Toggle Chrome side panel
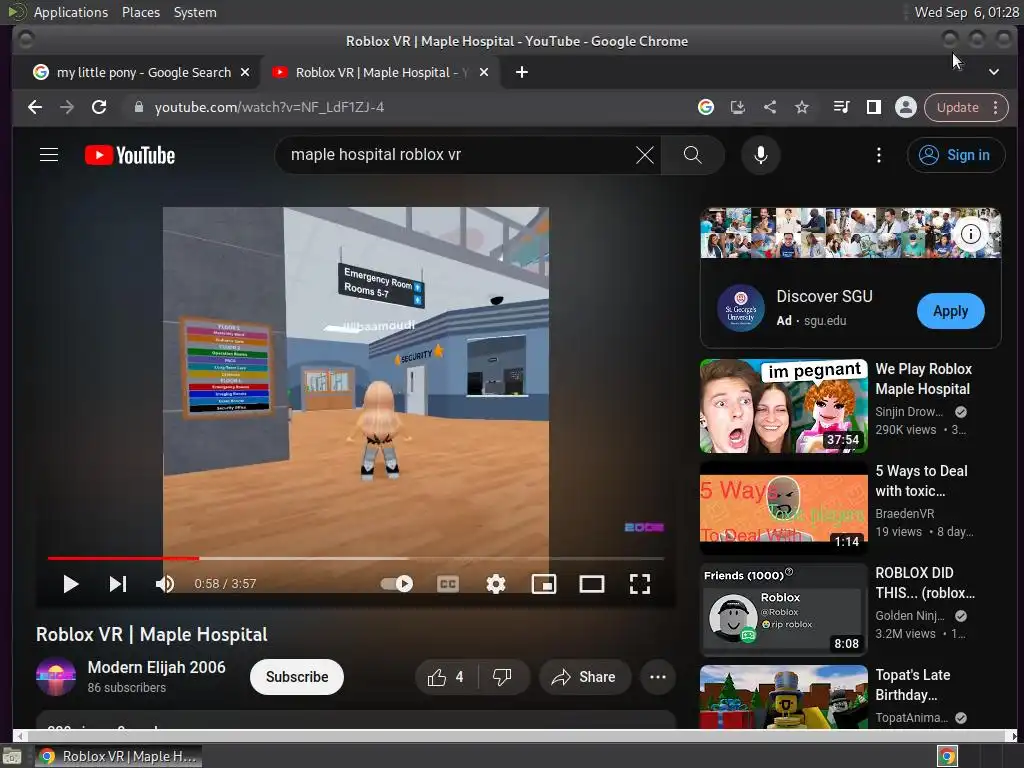 [874, 107]
